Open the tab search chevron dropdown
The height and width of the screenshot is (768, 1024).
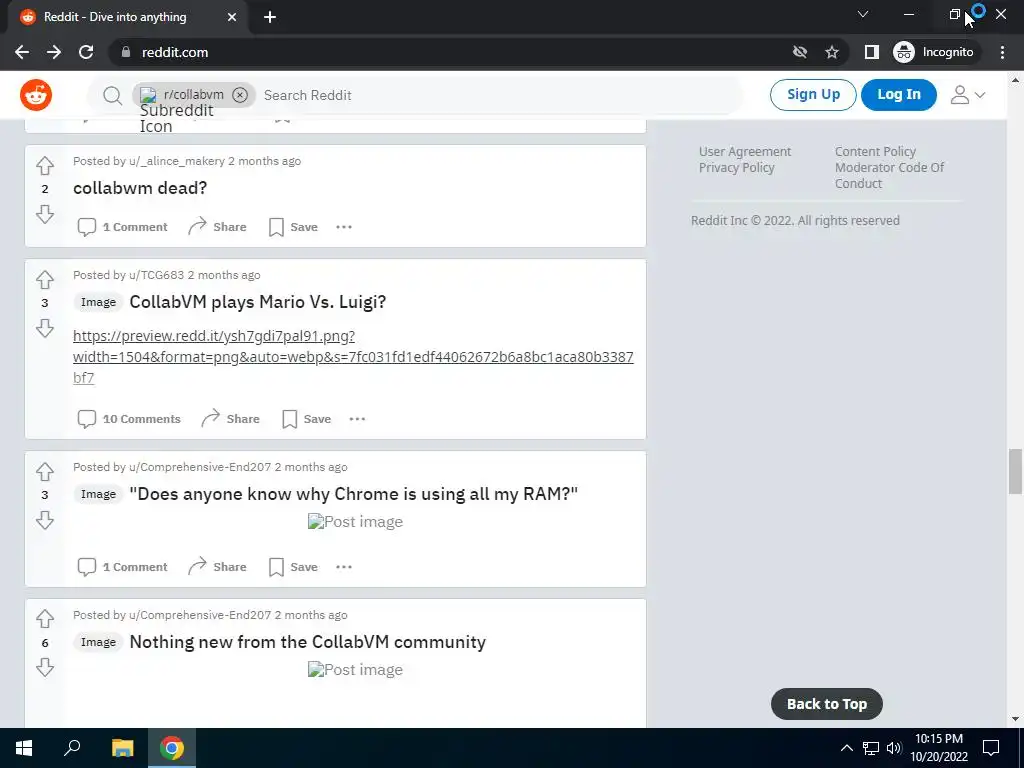tap(863, 14)
